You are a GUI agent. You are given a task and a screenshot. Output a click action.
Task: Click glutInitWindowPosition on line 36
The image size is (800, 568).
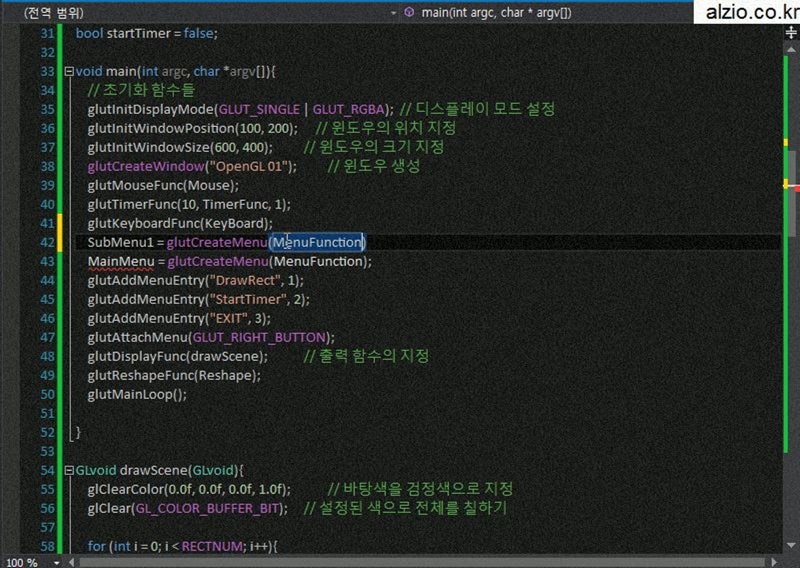161,128
